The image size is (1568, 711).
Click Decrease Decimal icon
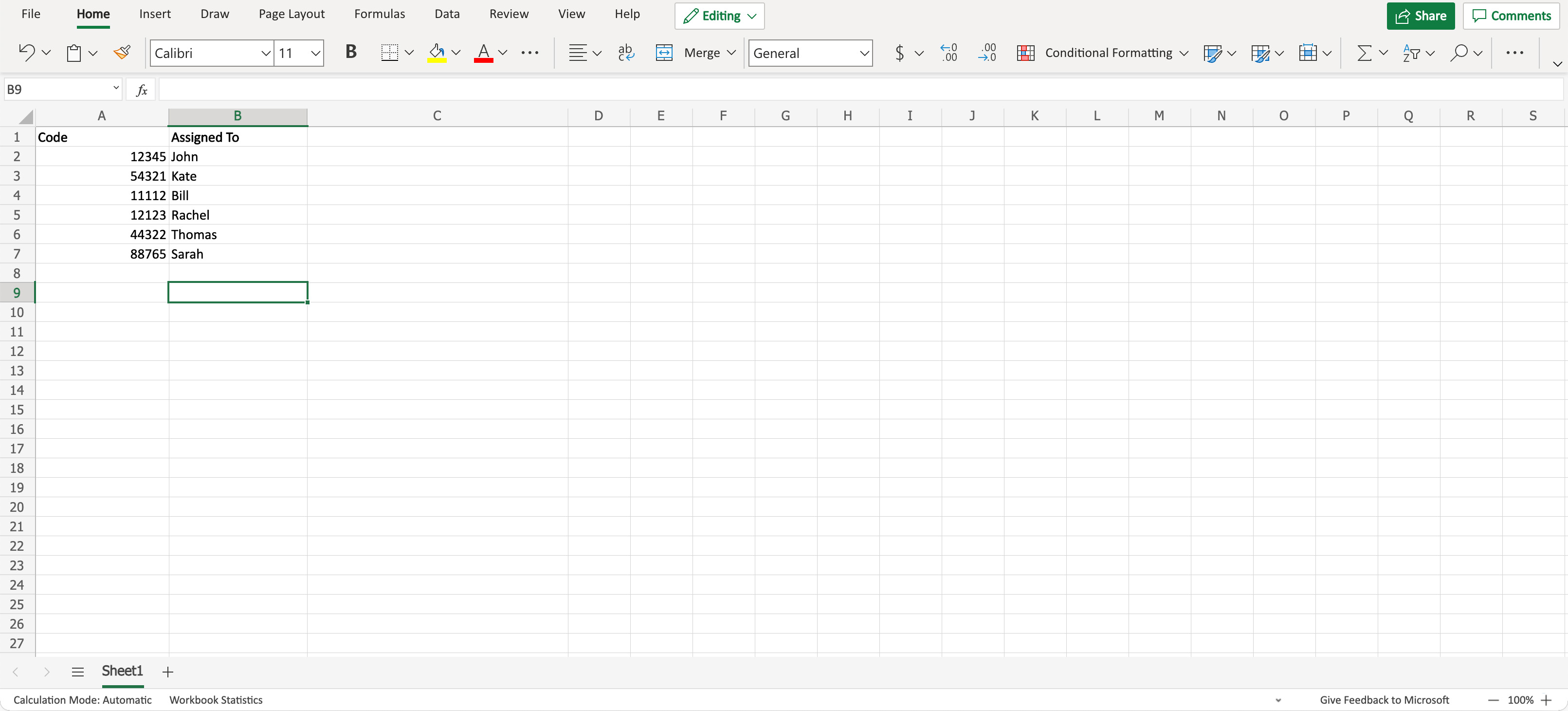point(987,53)
